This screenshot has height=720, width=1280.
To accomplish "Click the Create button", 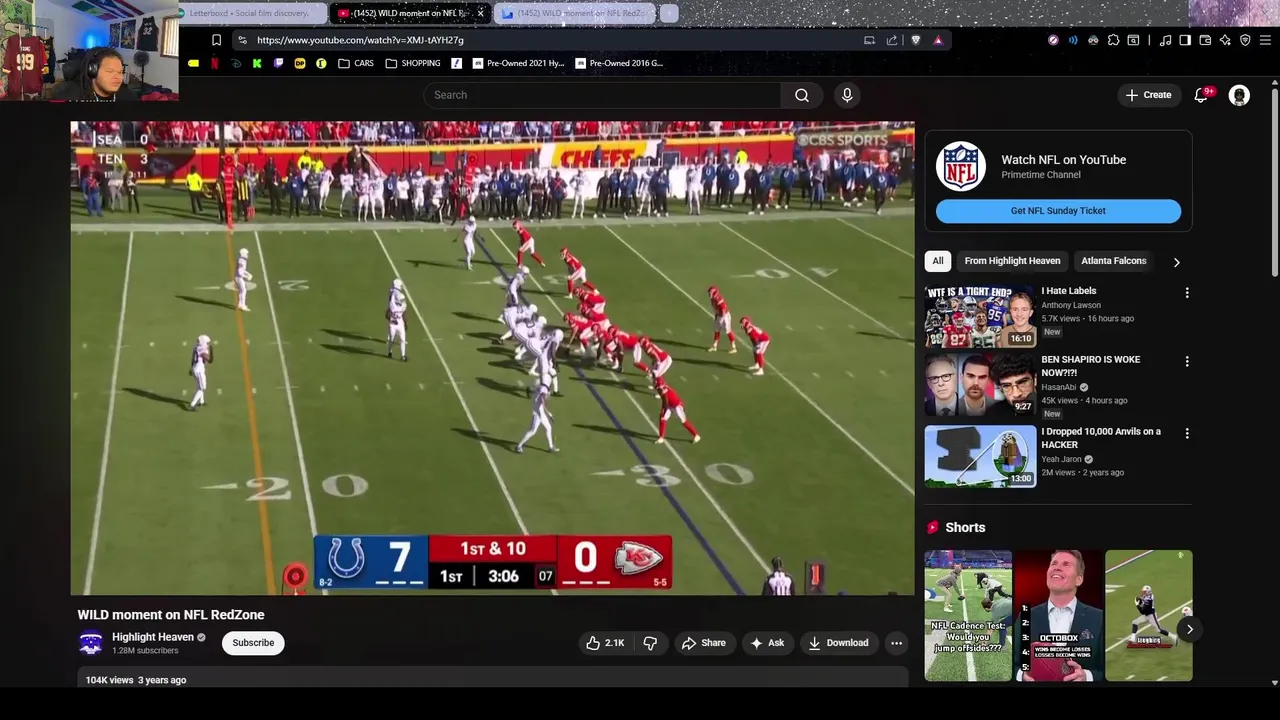I will [x=1148, y=95].
